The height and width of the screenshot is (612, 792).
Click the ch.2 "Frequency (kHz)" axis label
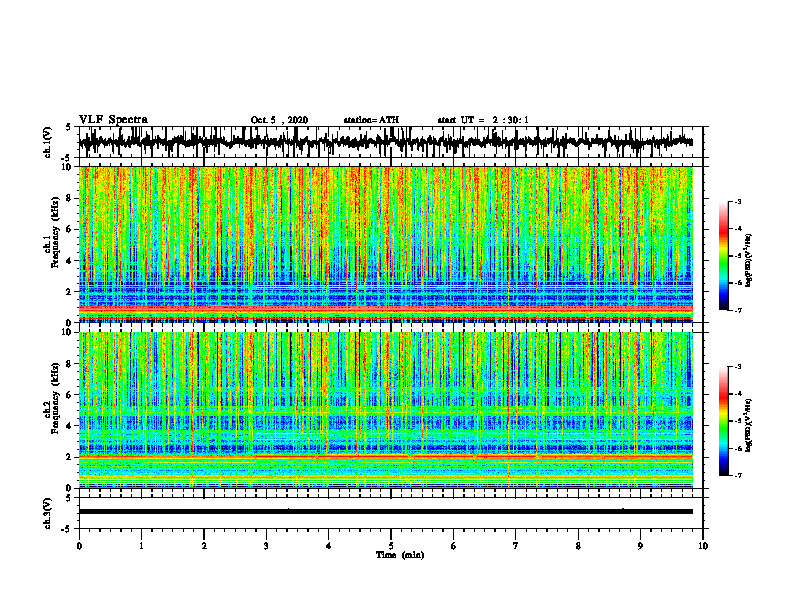(x=55, y=398)
